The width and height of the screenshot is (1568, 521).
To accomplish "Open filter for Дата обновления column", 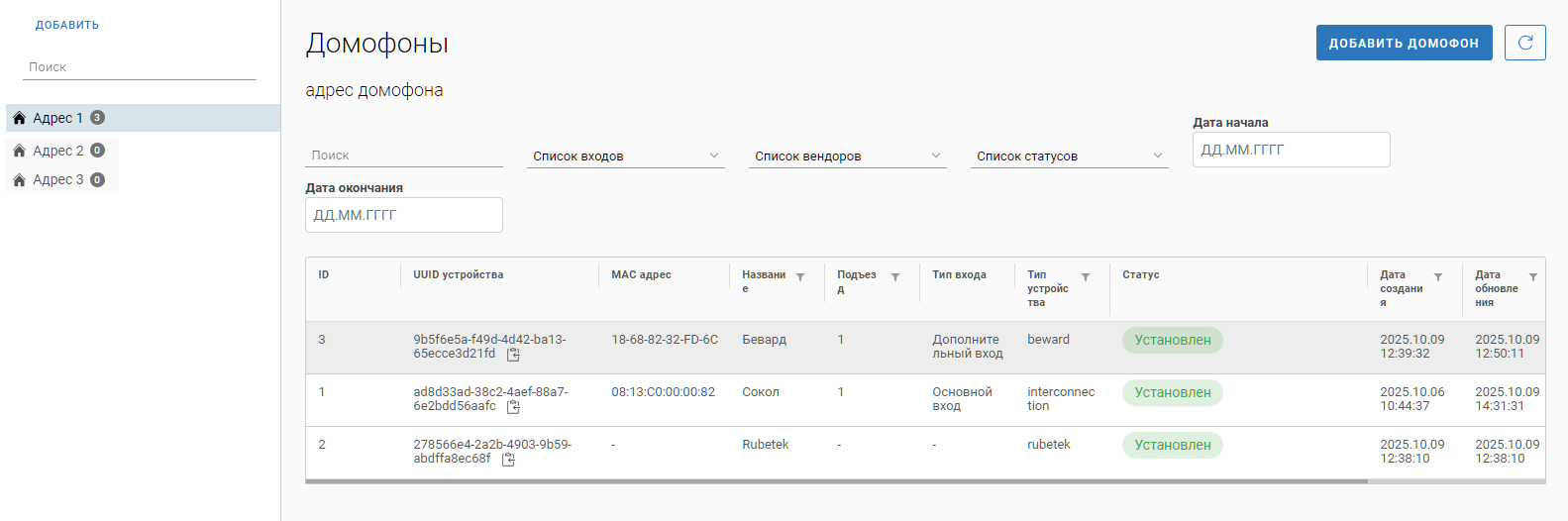I will click(x=1533, y=277).
